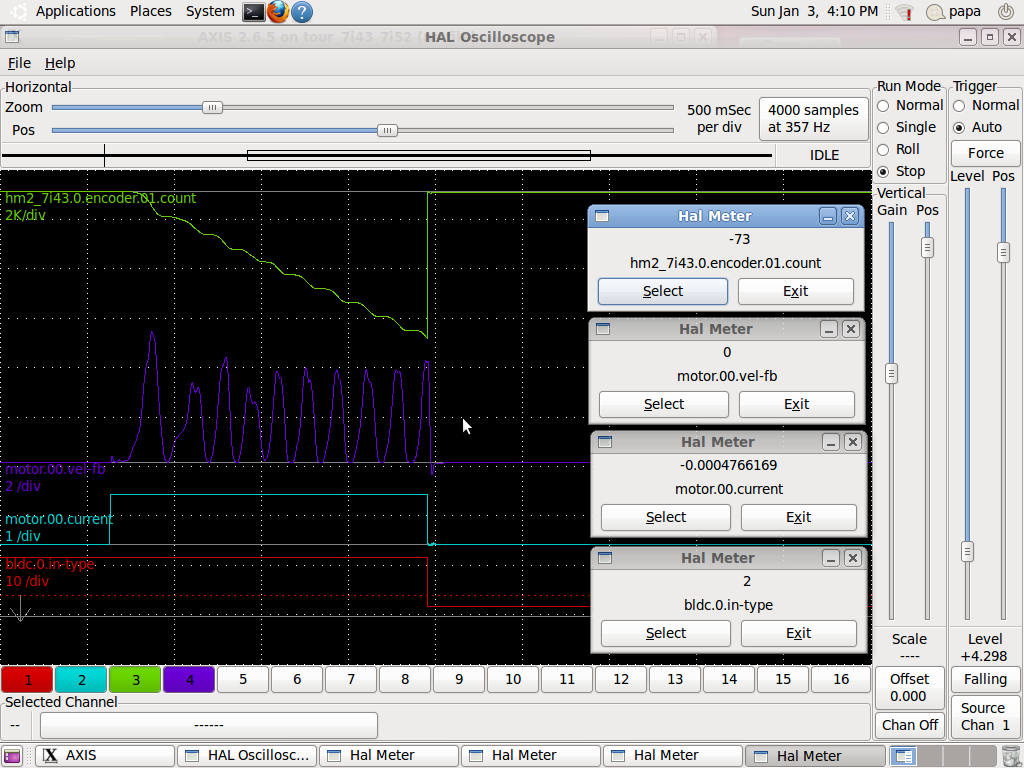Click Select in motor.00.current Hal Meter
The height and width of the screenshot is (768, 1024).
[665, 517]
